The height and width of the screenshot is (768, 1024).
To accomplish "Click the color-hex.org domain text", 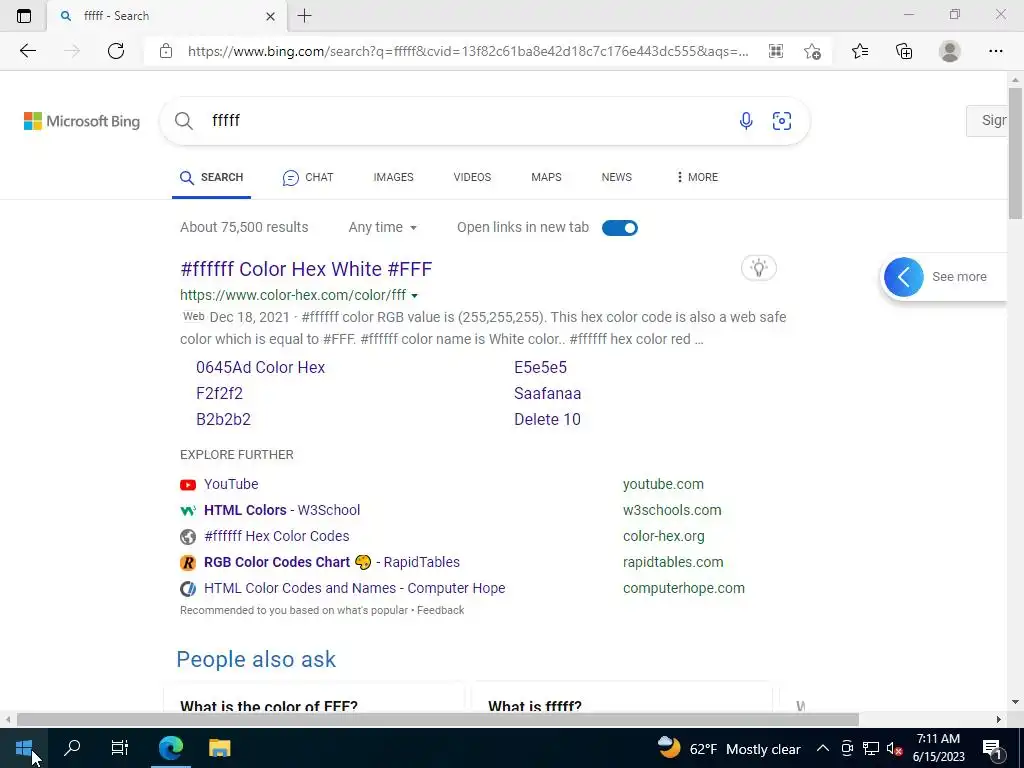I will click(x=664, y=536).
